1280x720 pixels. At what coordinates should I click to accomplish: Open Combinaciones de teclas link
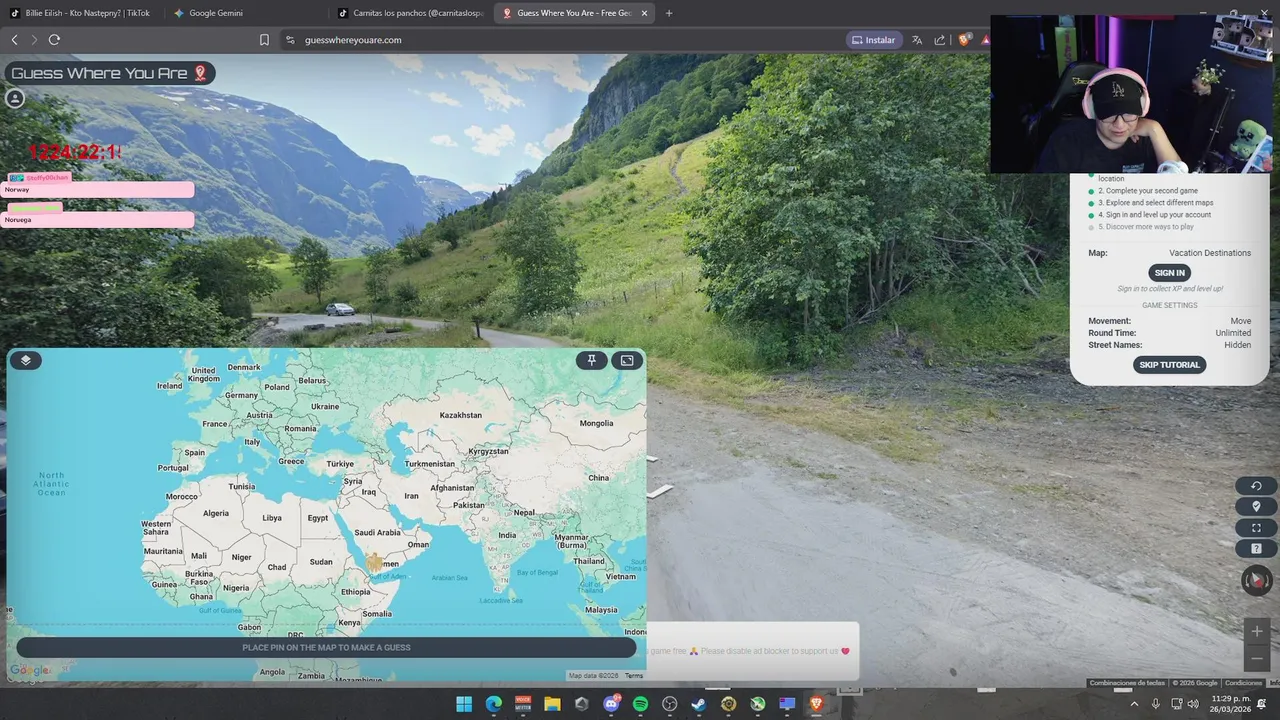pyautogui.click(x=1127, y=683)
